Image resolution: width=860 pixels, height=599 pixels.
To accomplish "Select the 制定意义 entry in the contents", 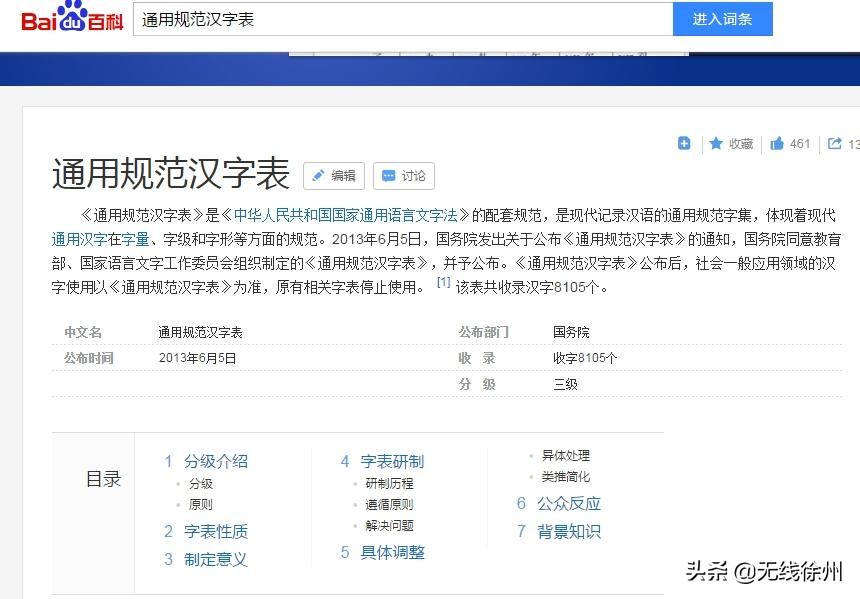I will point(216,559).
